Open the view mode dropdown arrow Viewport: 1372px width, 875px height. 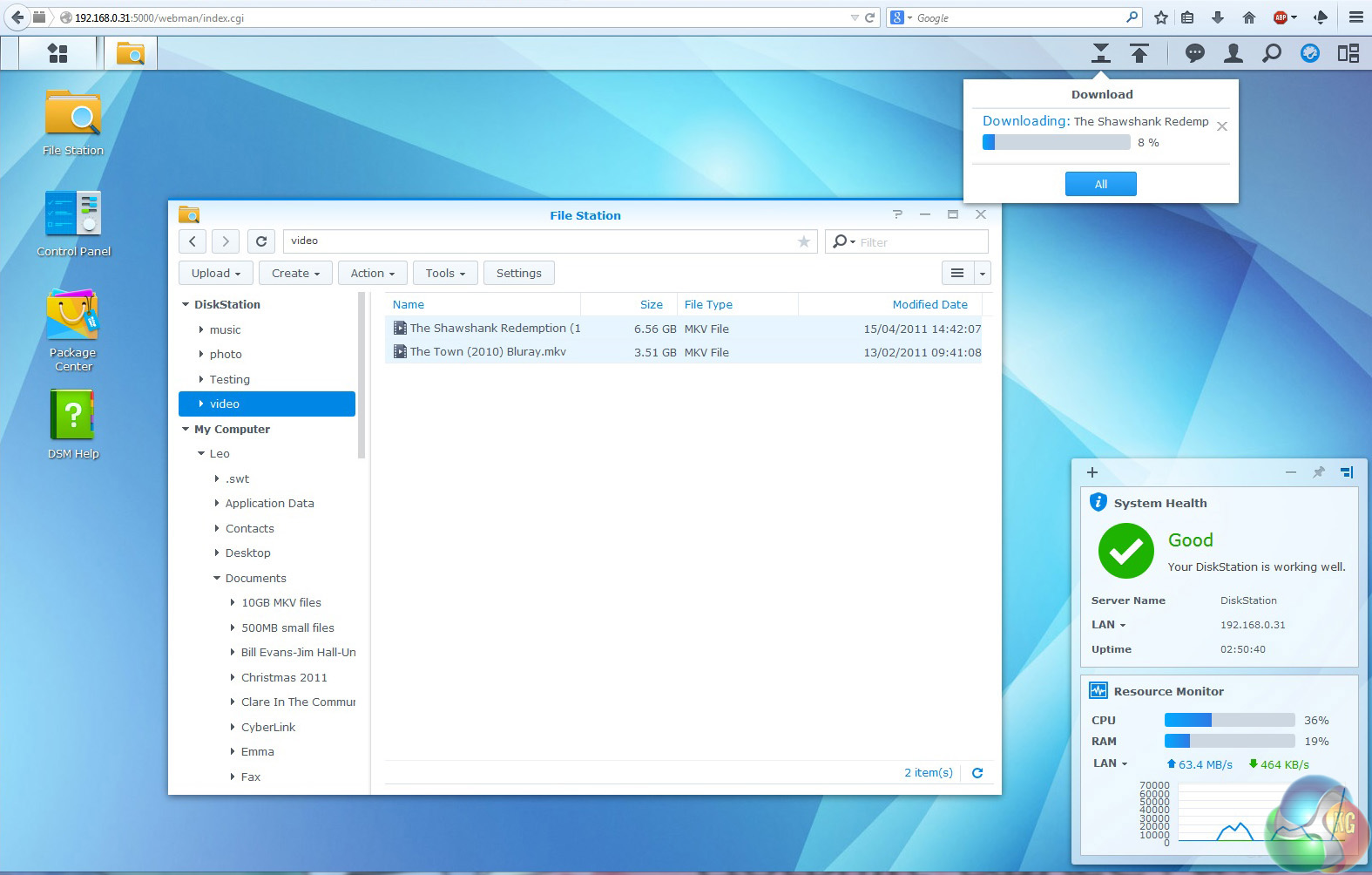click(982, 274)
